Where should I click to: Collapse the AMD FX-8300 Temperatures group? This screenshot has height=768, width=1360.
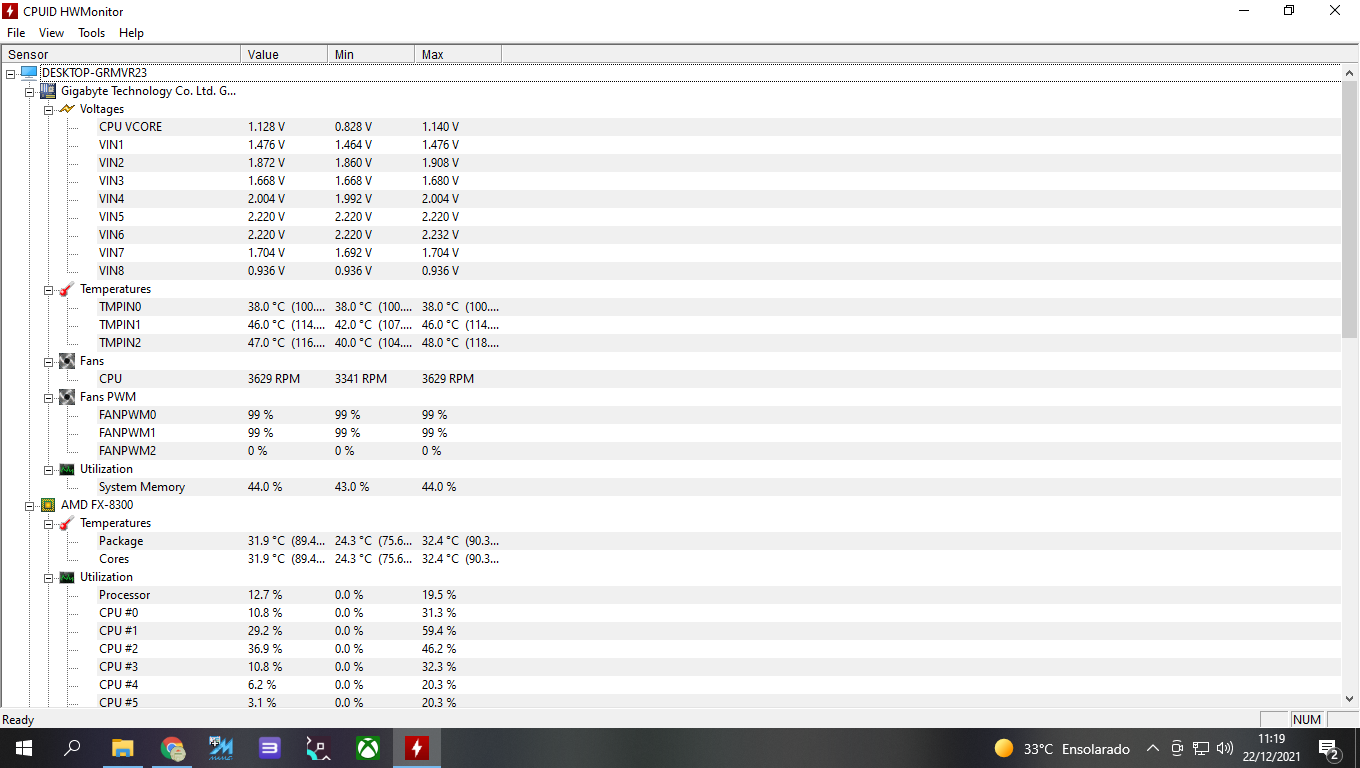[x=48, y=523]
